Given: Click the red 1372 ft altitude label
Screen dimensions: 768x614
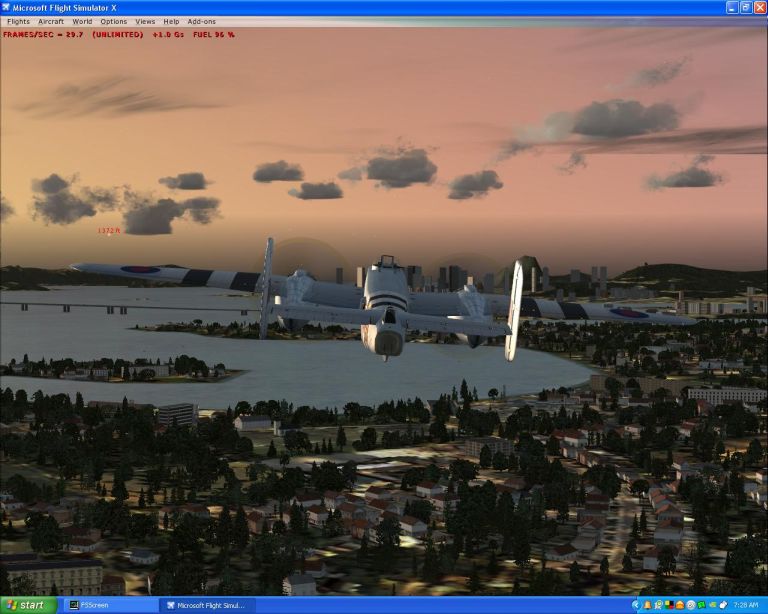Looking at the screenshot, I should click(108, 230).
